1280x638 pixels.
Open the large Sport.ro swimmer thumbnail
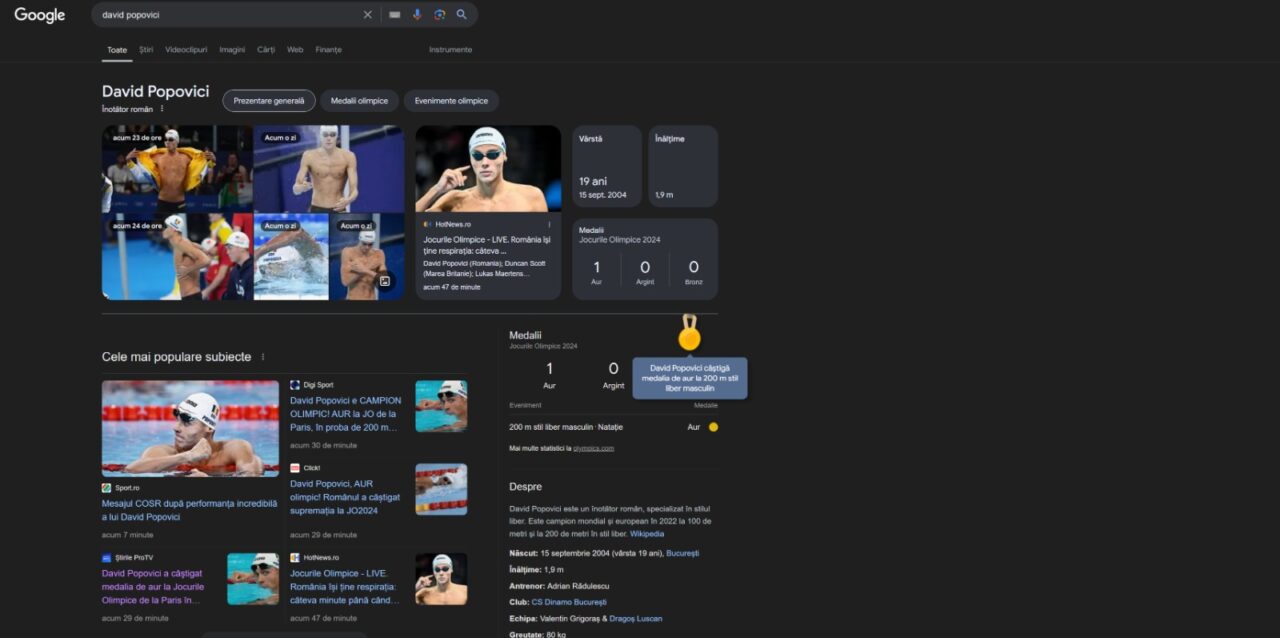coord(190,428)
